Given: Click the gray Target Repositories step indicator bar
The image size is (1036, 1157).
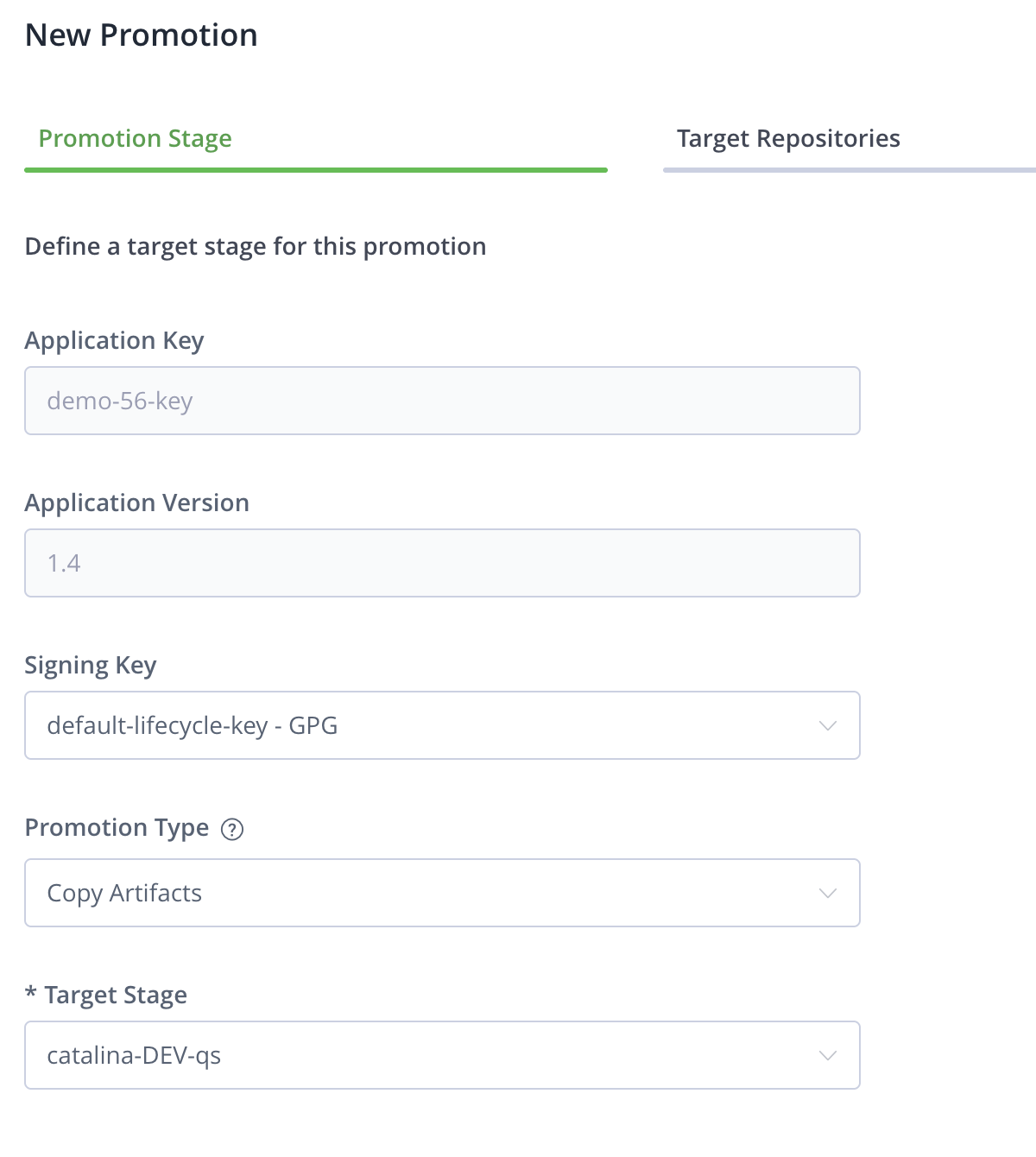Looking at the screenshot, I should point(849,170).
